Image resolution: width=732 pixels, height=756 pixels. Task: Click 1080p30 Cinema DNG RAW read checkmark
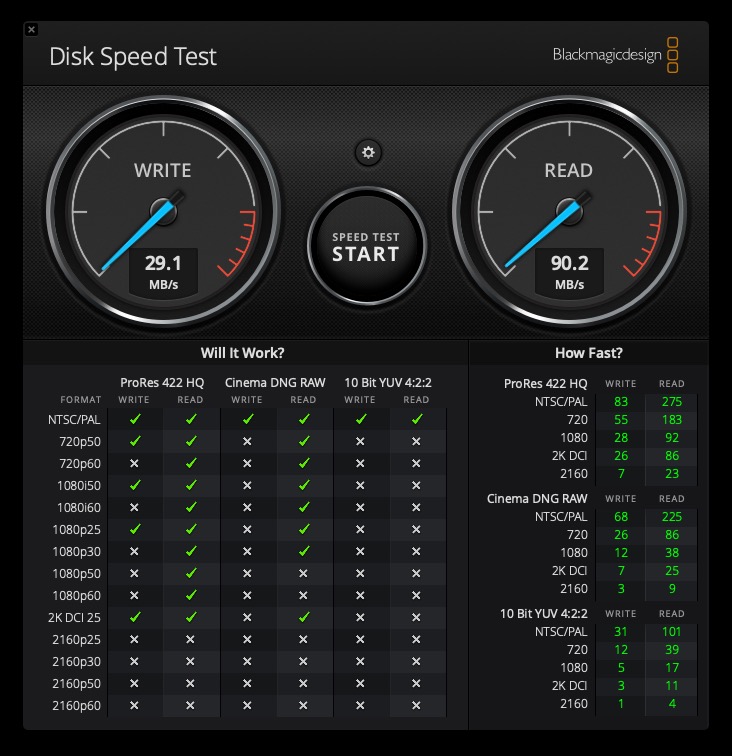click(x=303, y=551)
